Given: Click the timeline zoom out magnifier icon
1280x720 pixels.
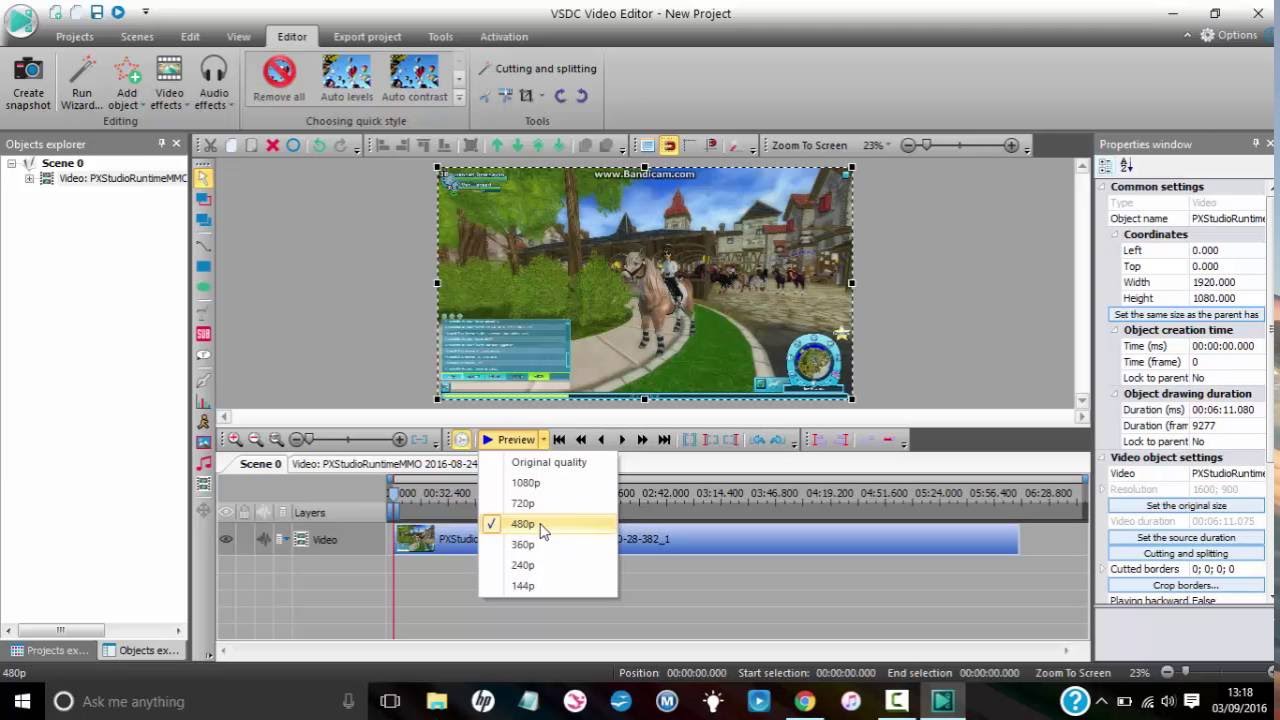Looking at the screenshot, I should (x=255, y=439).
